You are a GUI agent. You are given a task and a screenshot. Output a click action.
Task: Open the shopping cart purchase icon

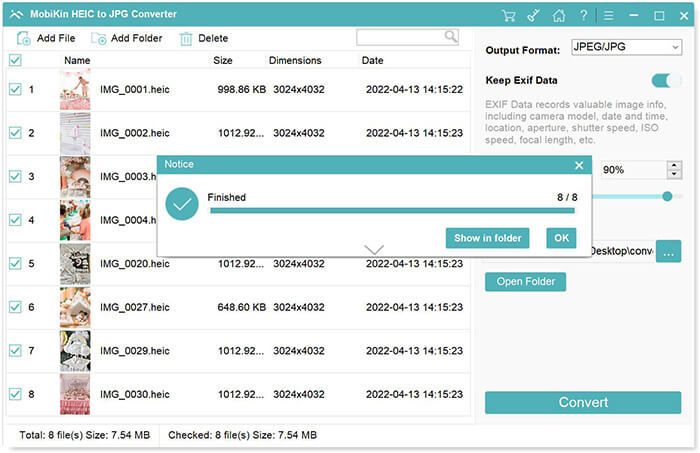509,16
